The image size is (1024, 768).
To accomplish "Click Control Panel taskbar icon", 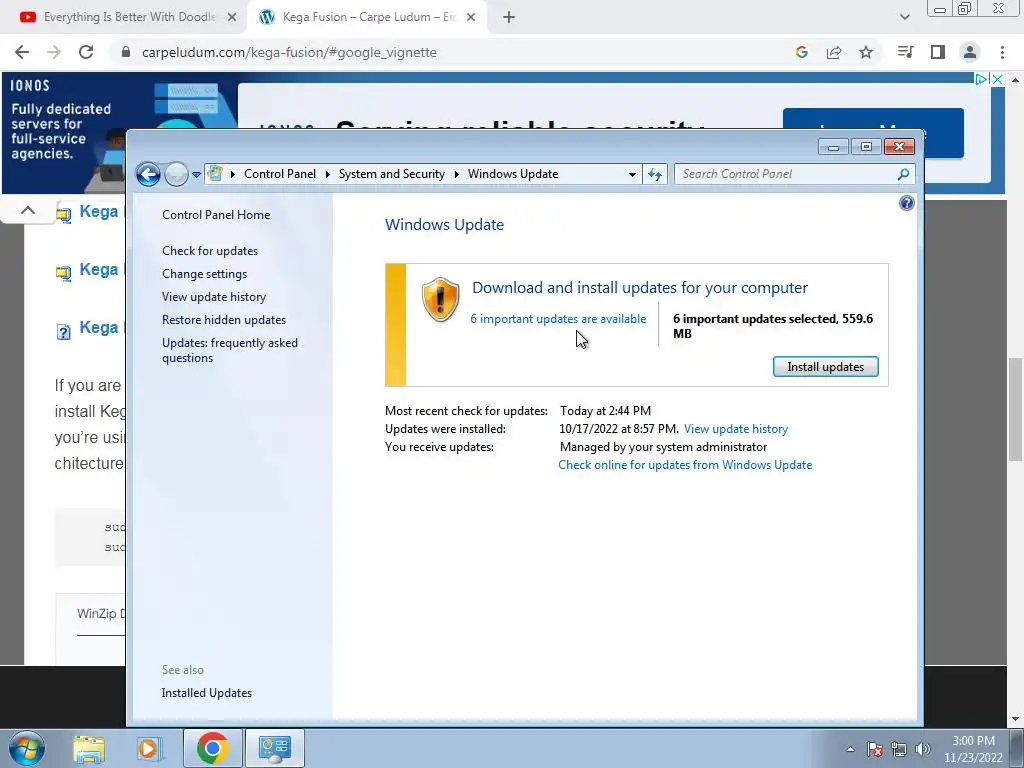I will 274,748.
